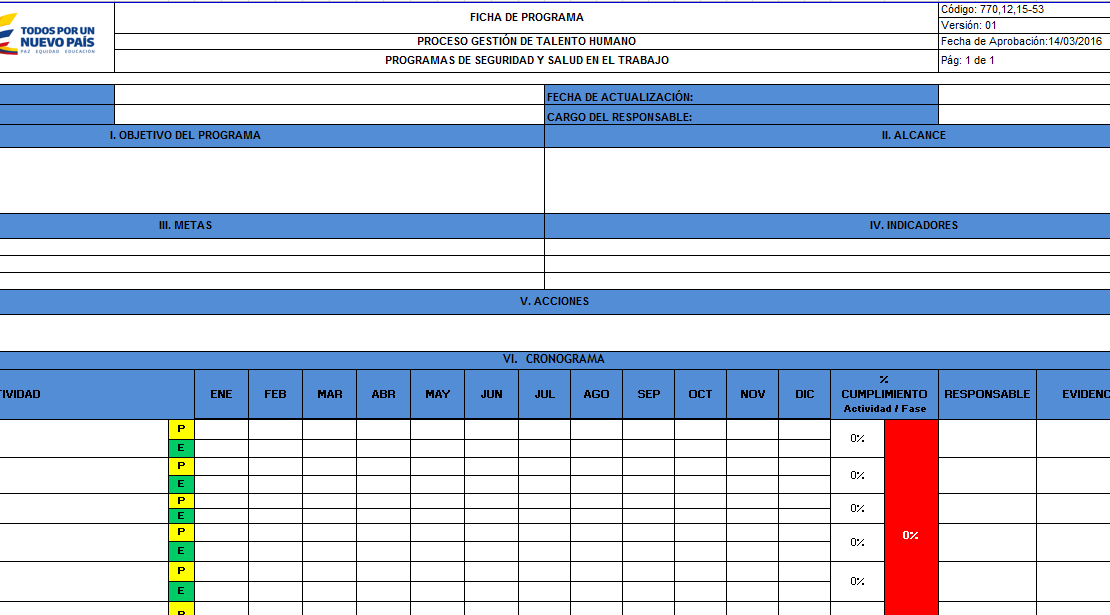Click the blank value cell after CARGO DEL RESPONSABLE
Image resolution: width=1110 pixels, height=615 pixels.
coord(1024,115)
